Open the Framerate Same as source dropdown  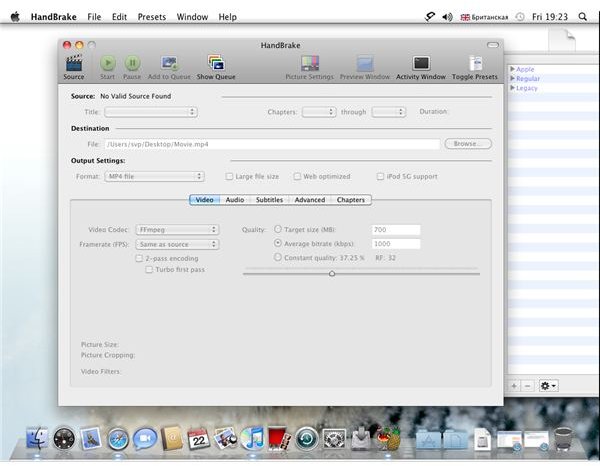pos(177,244)
